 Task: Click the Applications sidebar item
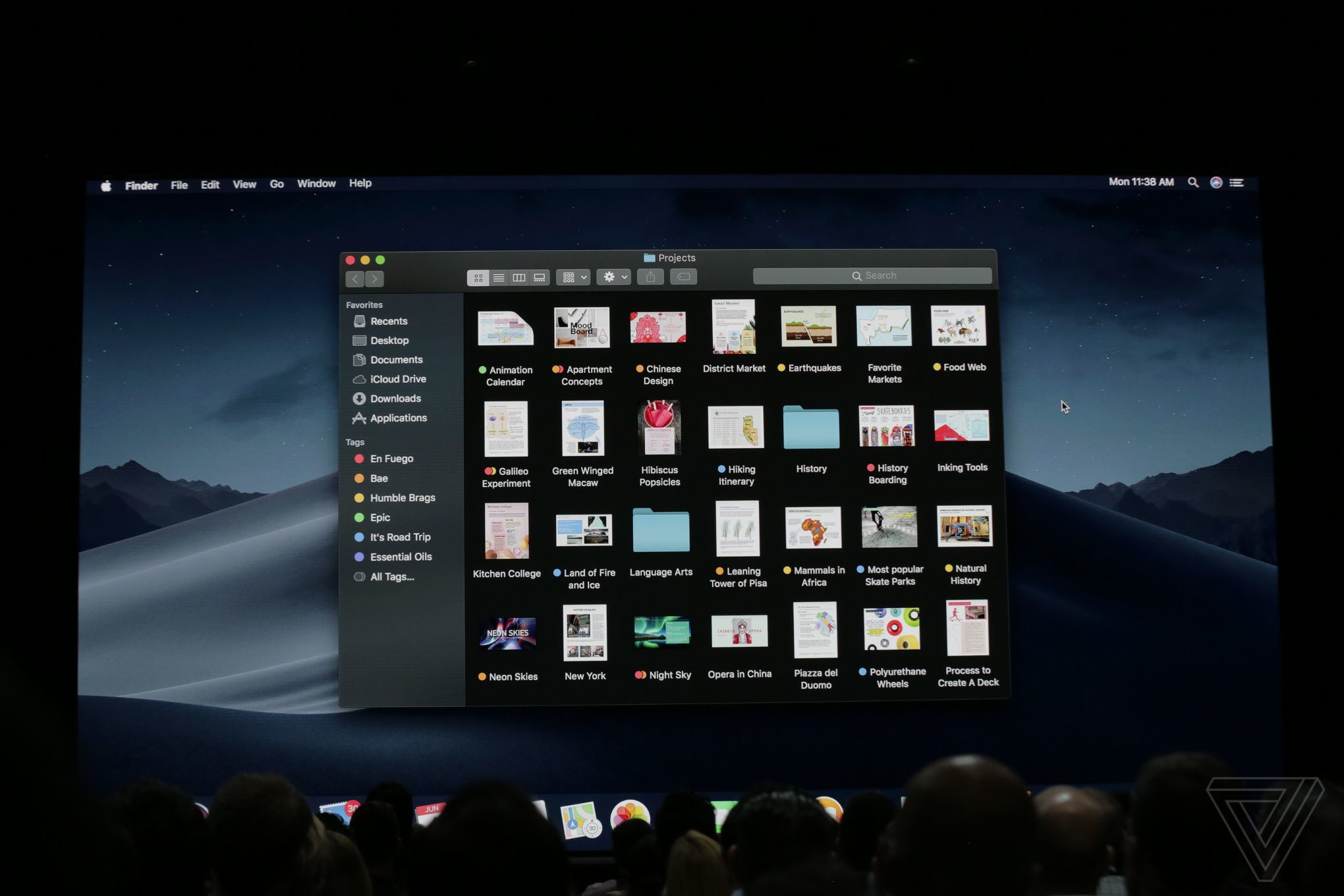tap(399, 417)
